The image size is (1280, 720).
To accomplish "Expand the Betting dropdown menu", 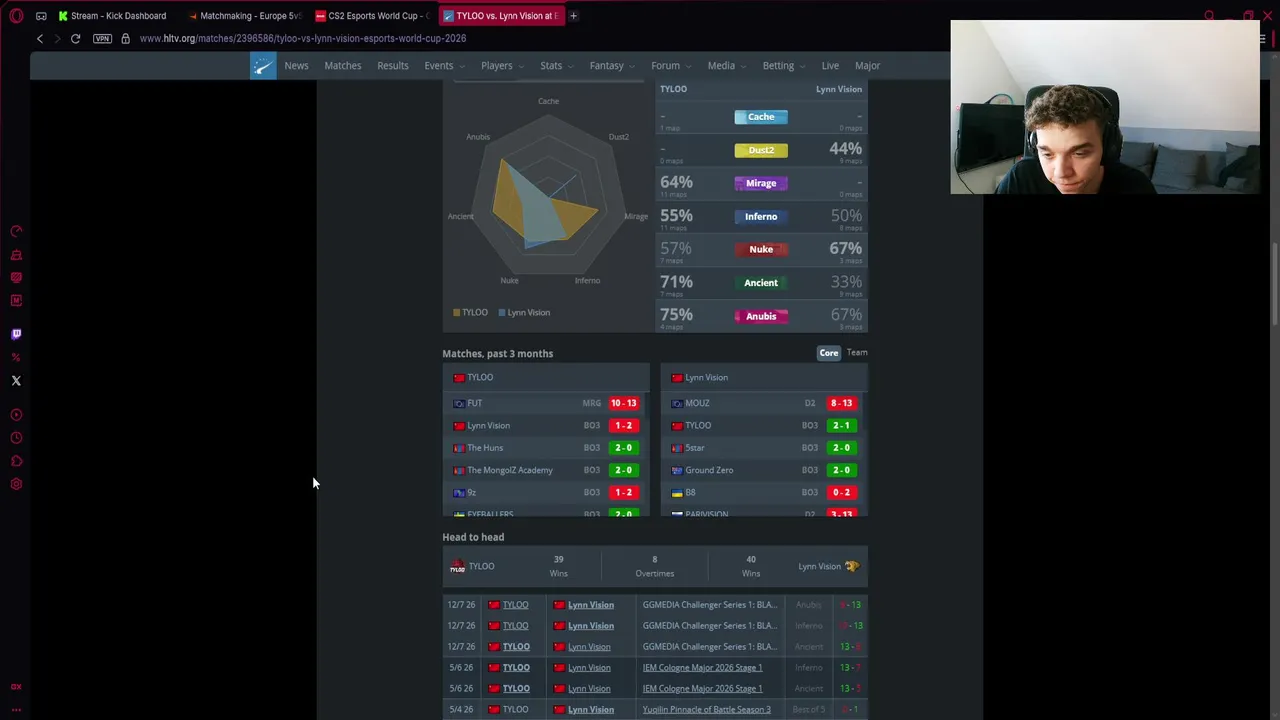I will coord(784,66).
